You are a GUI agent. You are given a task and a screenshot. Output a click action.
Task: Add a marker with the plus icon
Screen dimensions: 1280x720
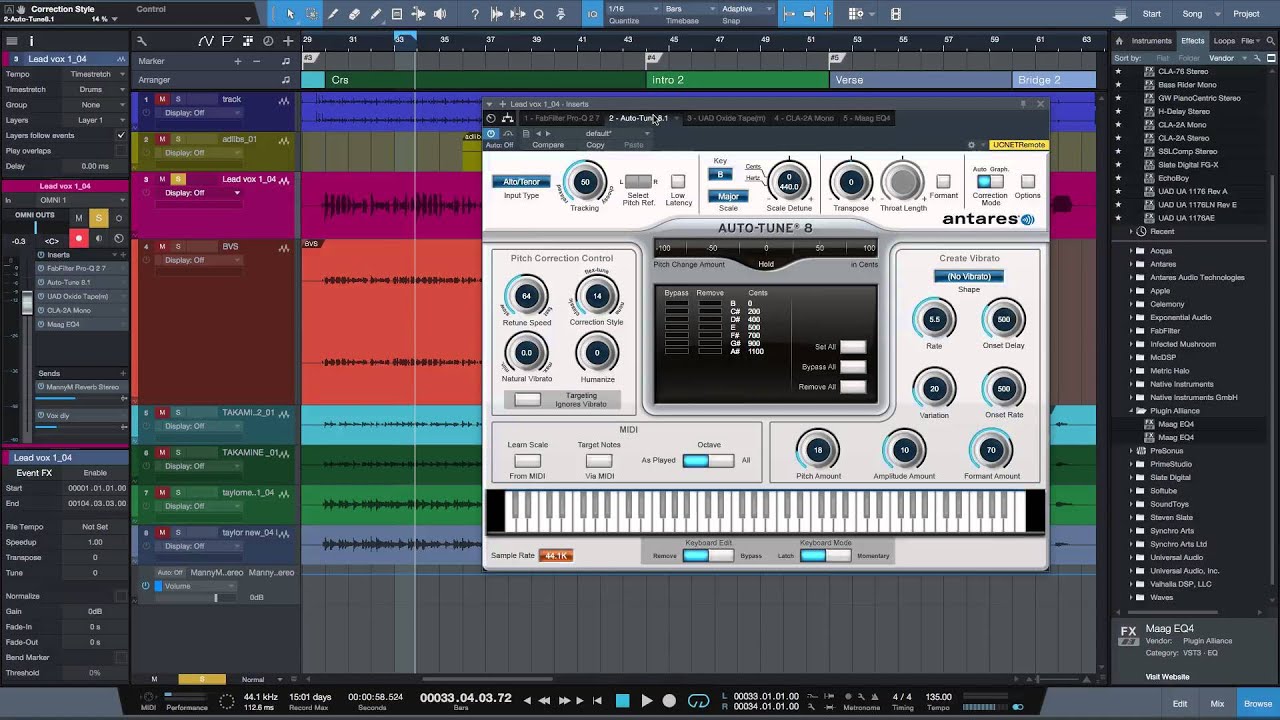pos(237,61)
